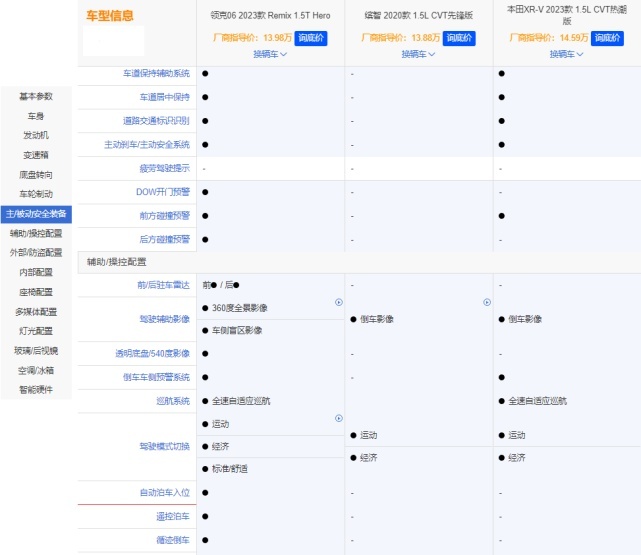Open 前方碰撞预警 parameter link
This screenshot has height=555, width=641.
165,216
